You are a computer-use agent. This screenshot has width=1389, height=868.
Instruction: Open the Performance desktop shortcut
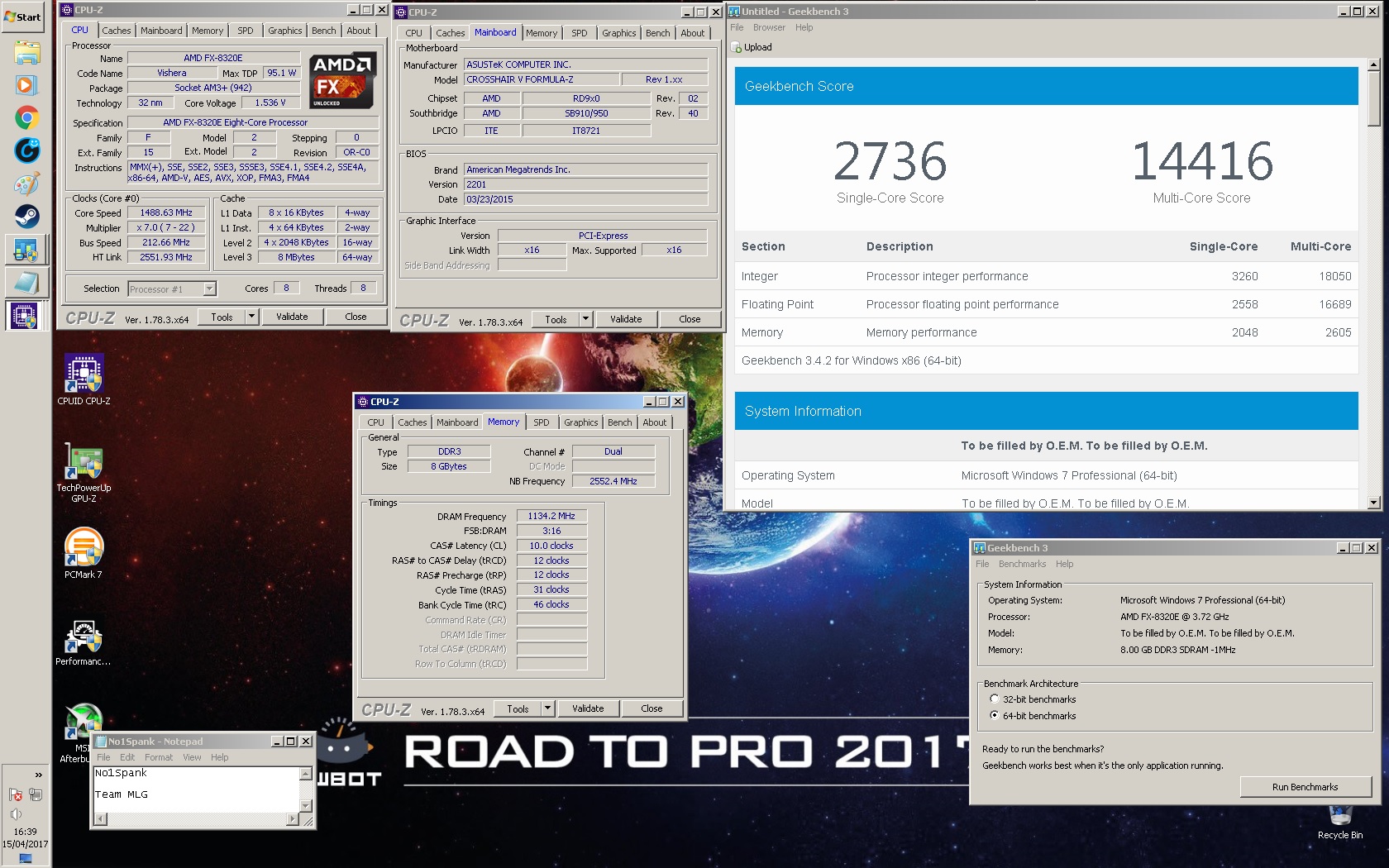[84, 642]
